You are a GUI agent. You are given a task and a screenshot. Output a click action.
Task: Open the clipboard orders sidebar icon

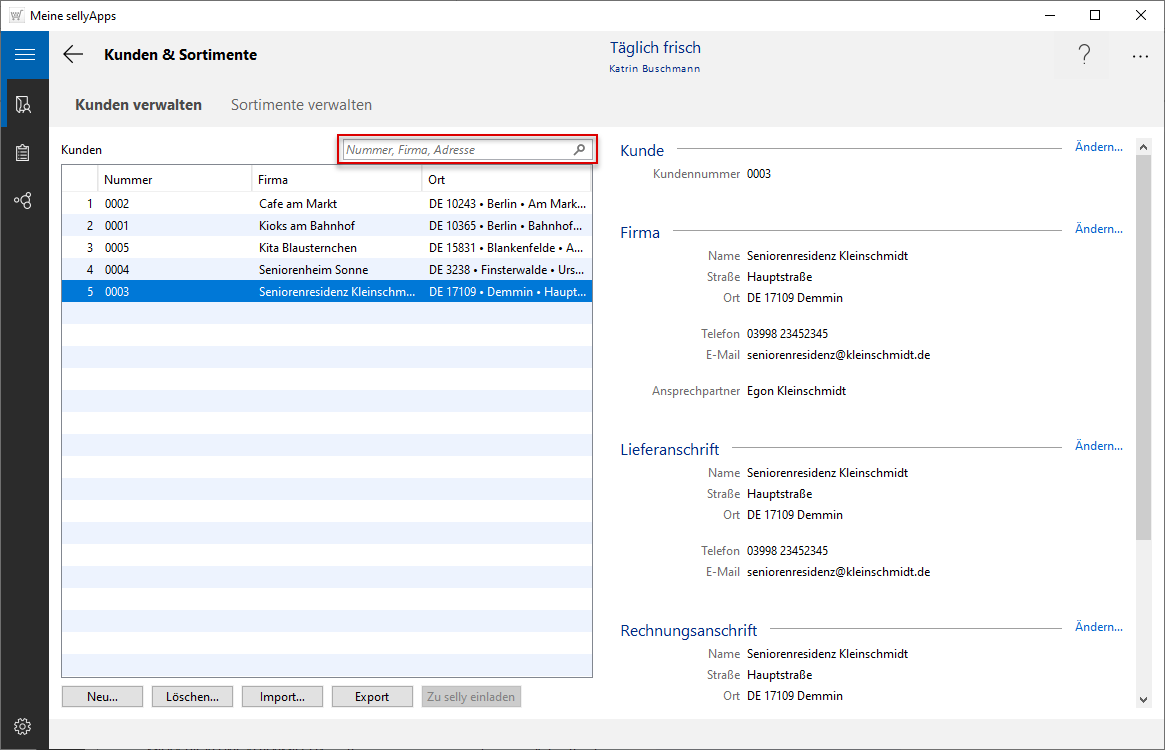tap(24, 153)
